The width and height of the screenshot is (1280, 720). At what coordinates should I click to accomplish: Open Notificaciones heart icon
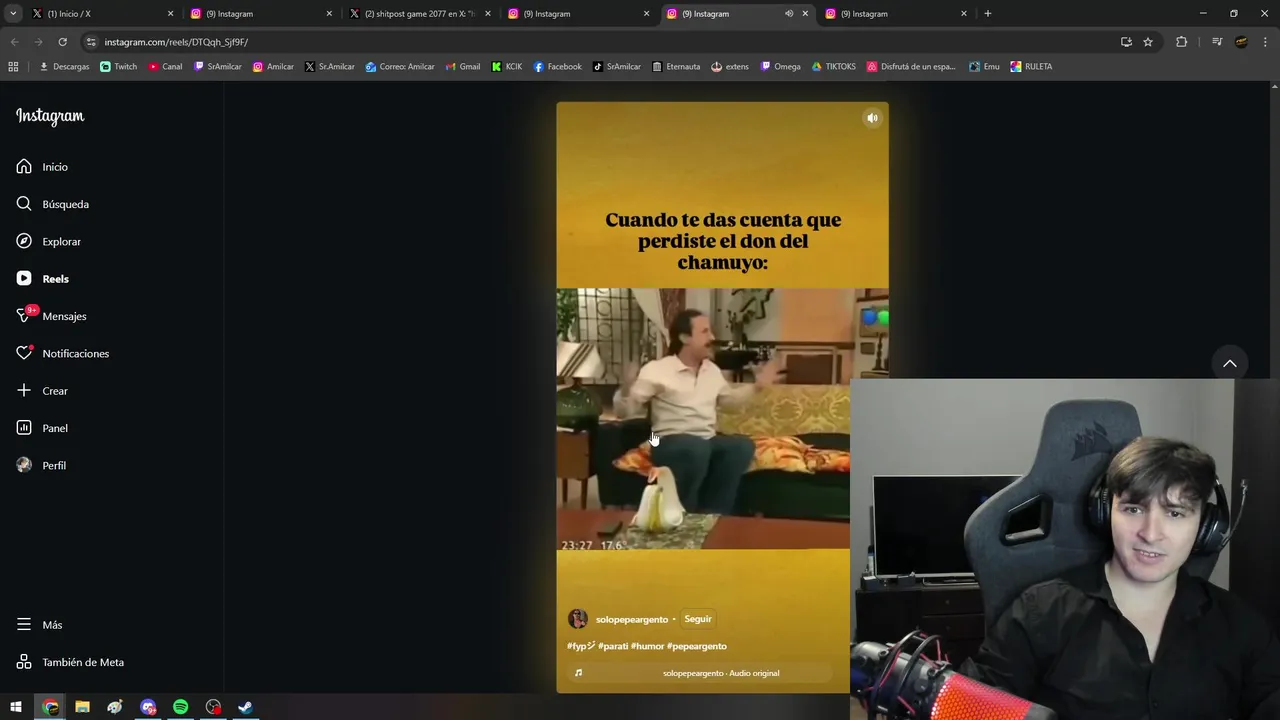tap(24, 353)
